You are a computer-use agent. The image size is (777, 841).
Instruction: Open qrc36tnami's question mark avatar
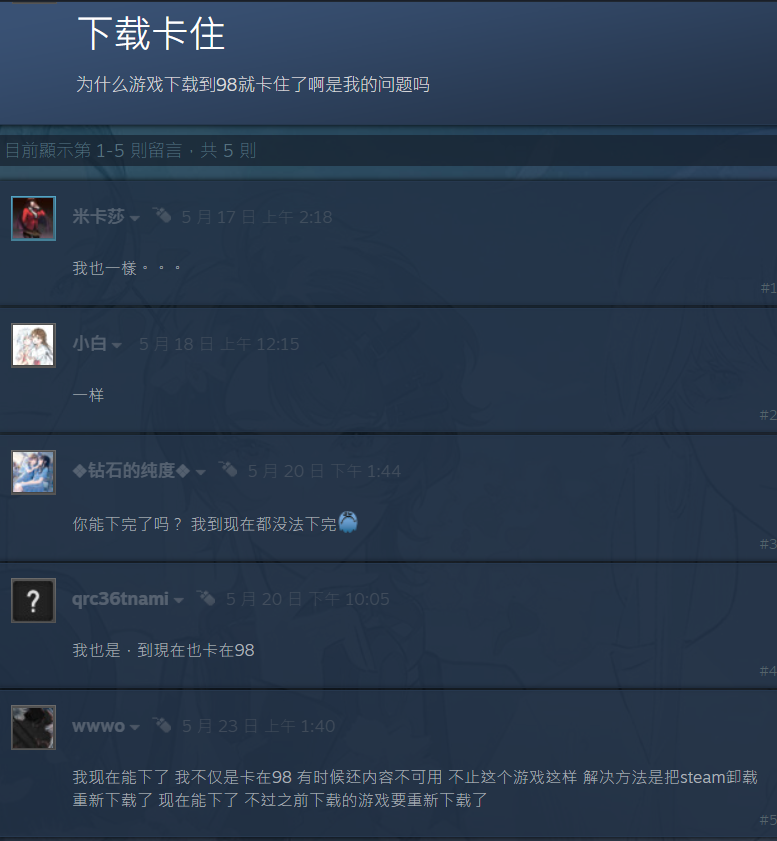(33, 600)
